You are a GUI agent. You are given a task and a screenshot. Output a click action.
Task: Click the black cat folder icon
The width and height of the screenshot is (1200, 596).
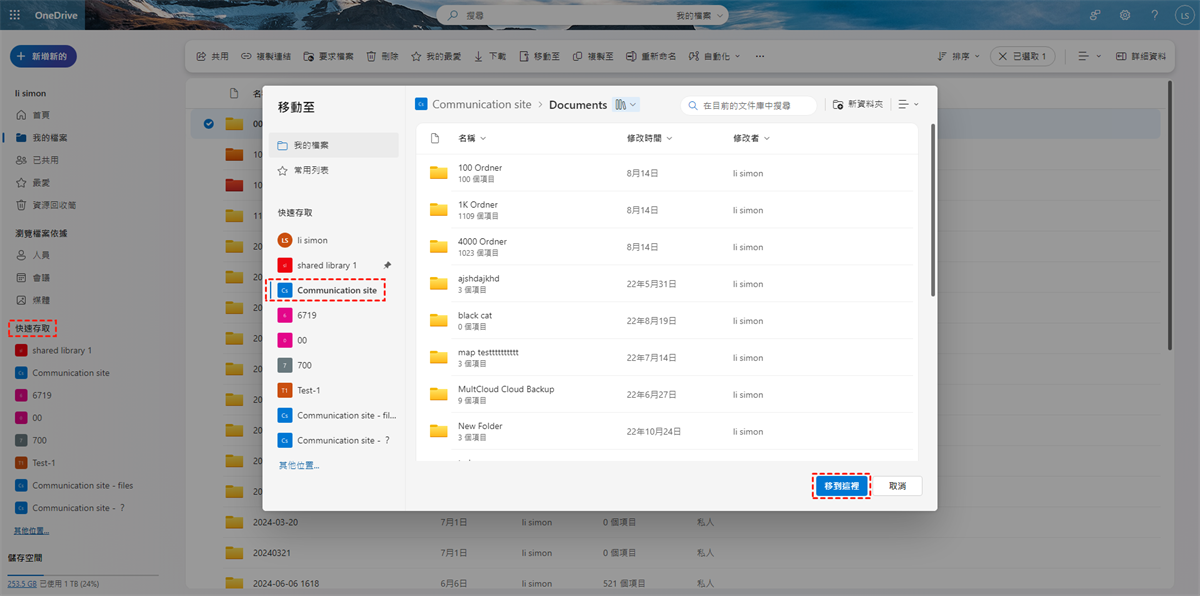(x=438, y=320)
